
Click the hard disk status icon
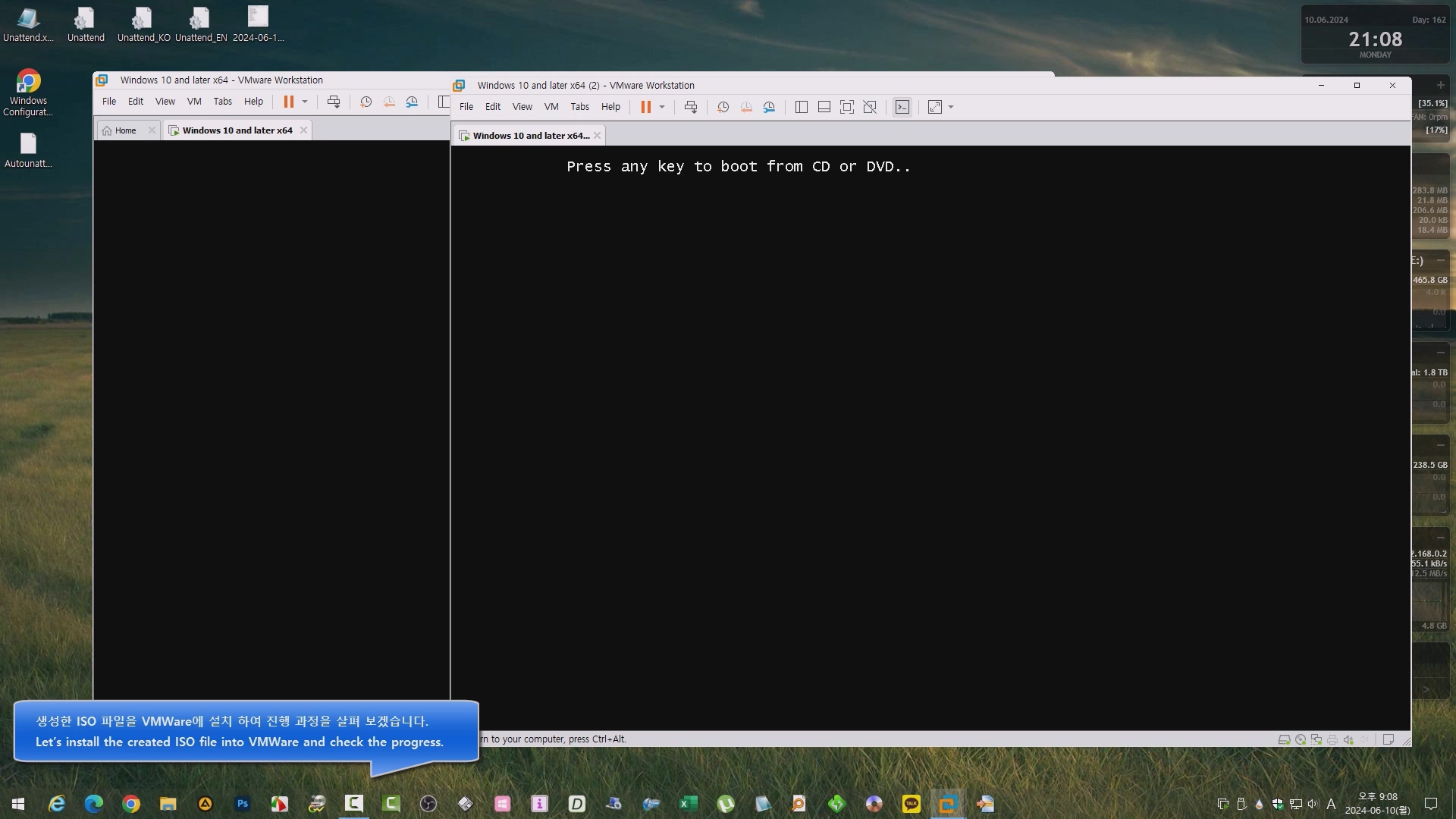(1284, 739)
